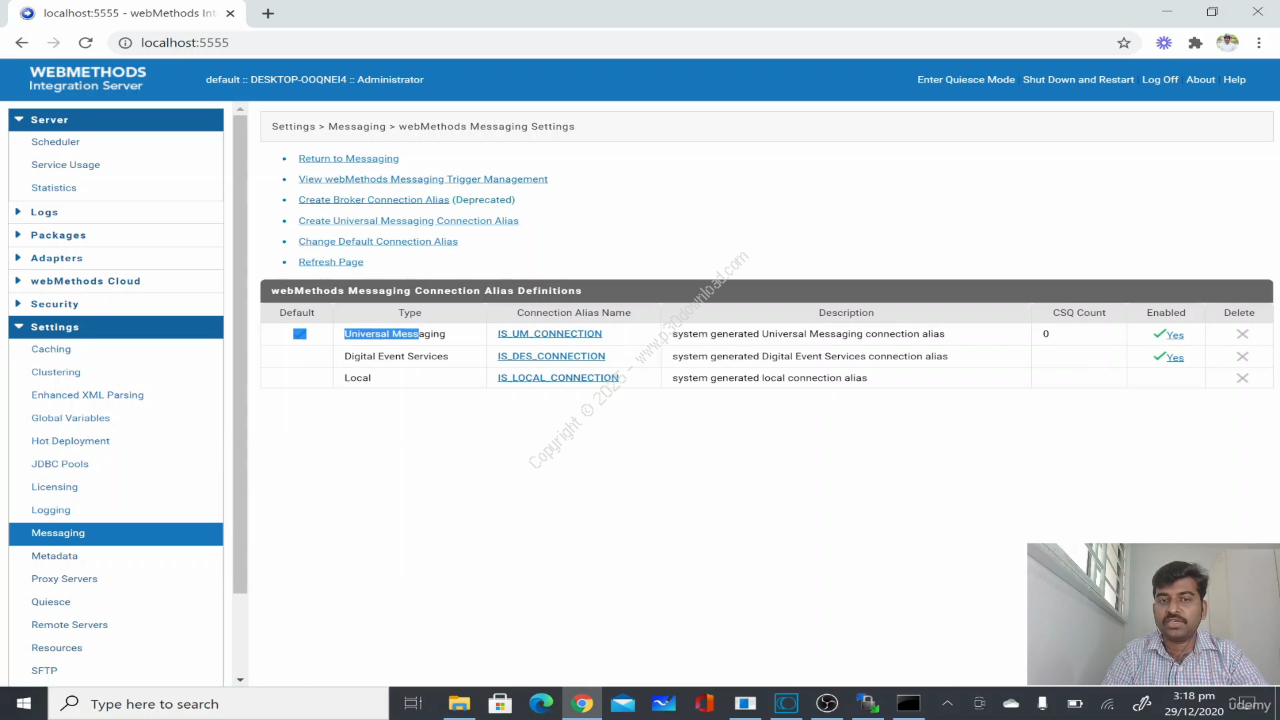
Task: View site information icon in the address bar
Action: tap(125, 43)
